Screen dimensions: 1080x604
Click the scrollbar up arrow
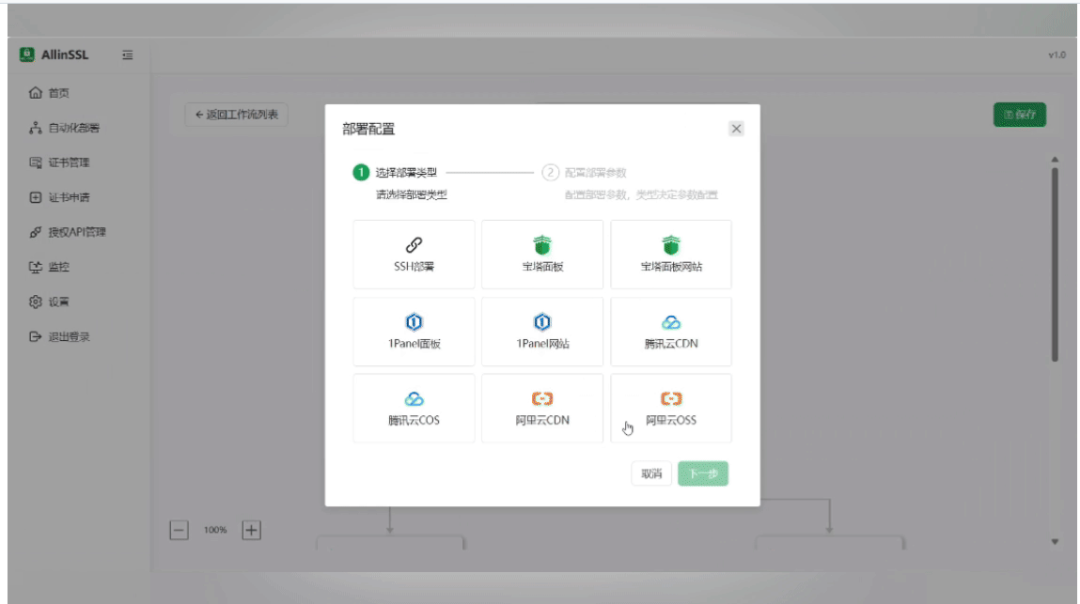tap(1055, 160)
